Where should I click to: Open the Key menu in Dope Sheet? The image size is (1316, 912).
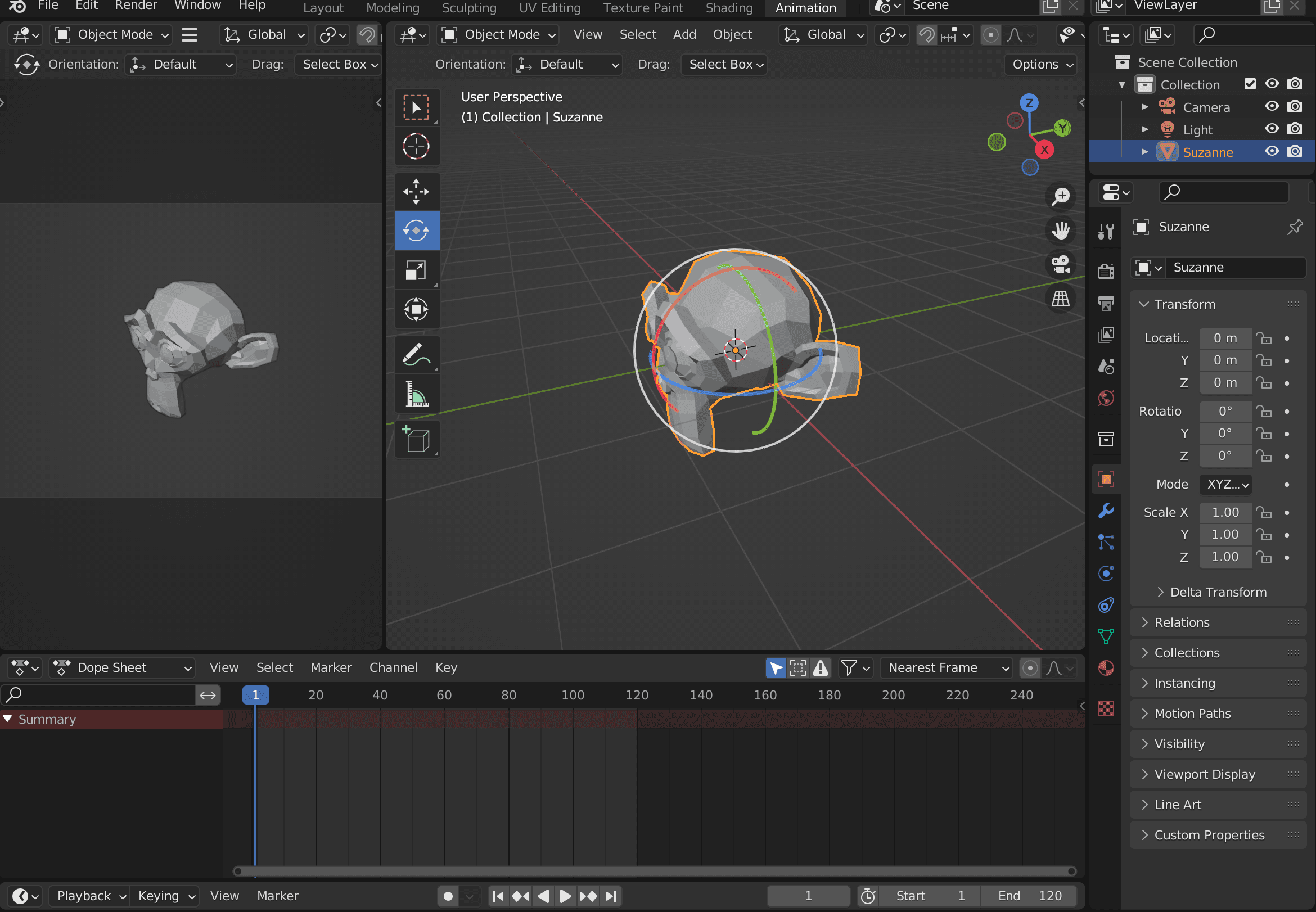point(446,667)
